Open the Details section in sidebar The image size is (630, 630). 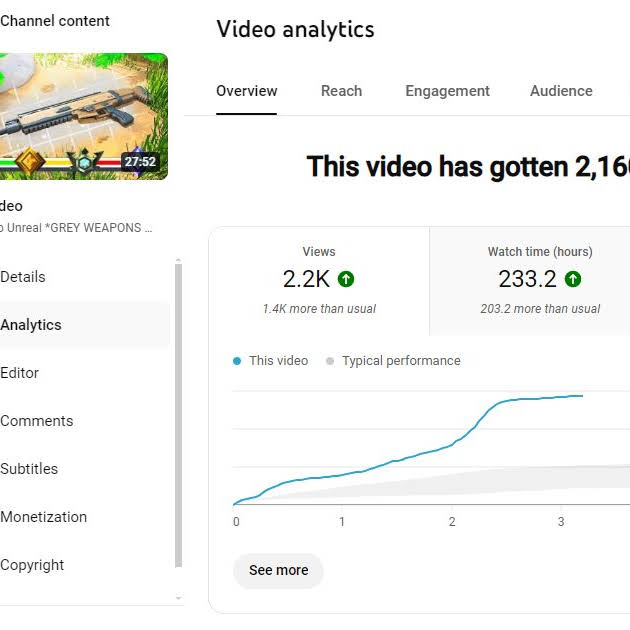coord(23,277)
